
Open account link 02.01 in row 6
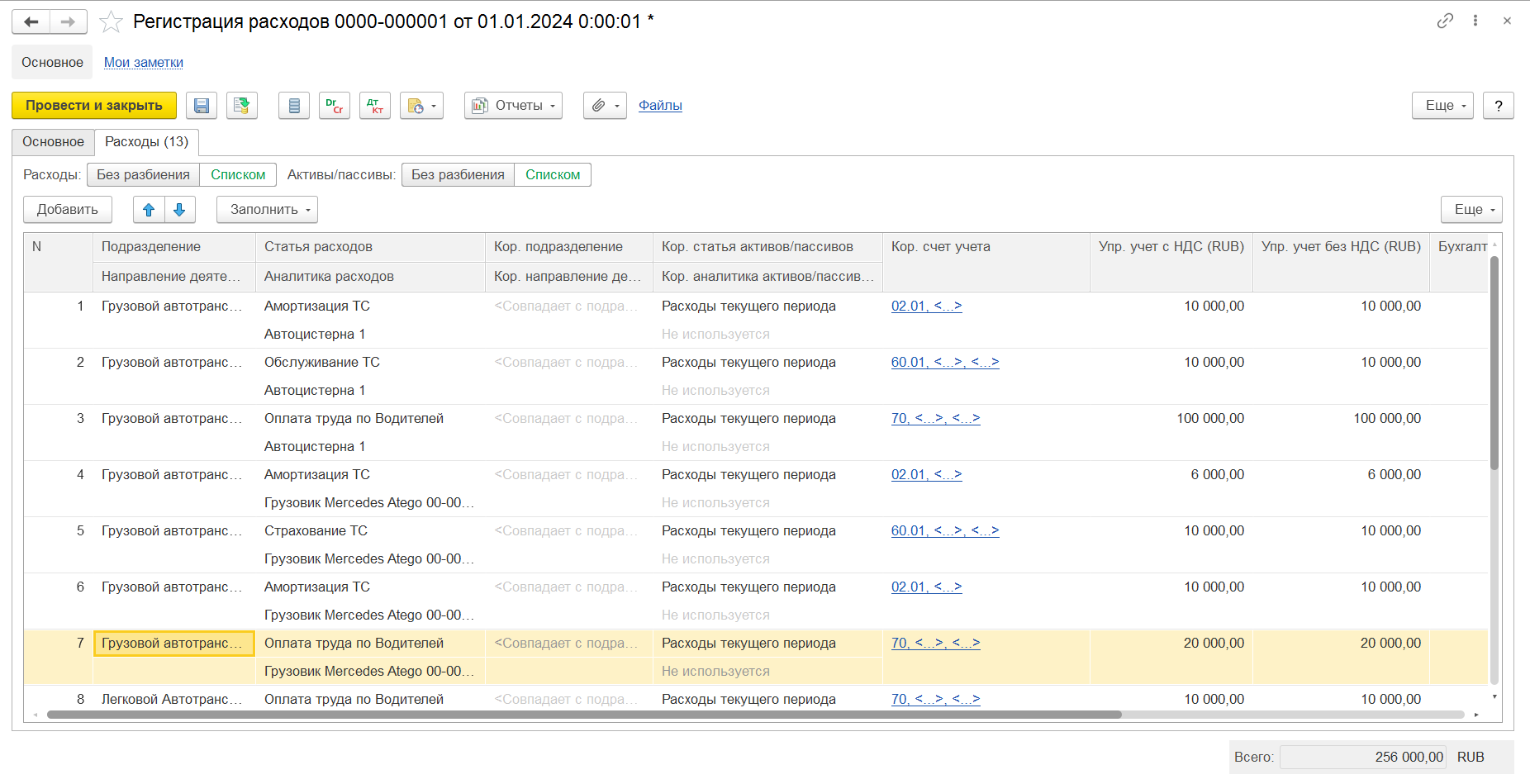click(x=926, y=587)
